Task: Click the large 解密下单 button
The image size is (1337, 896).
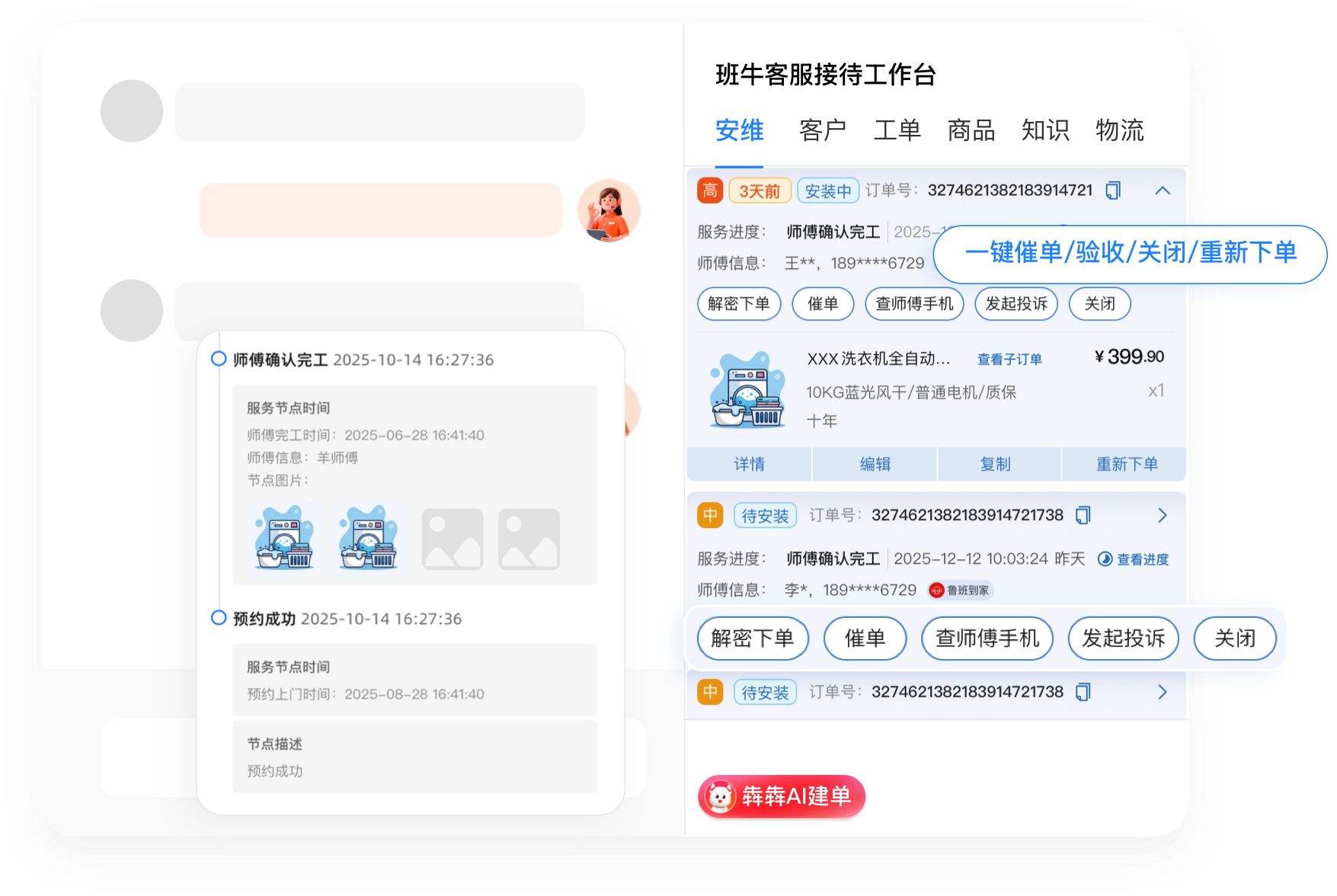Action: point(753,638)
